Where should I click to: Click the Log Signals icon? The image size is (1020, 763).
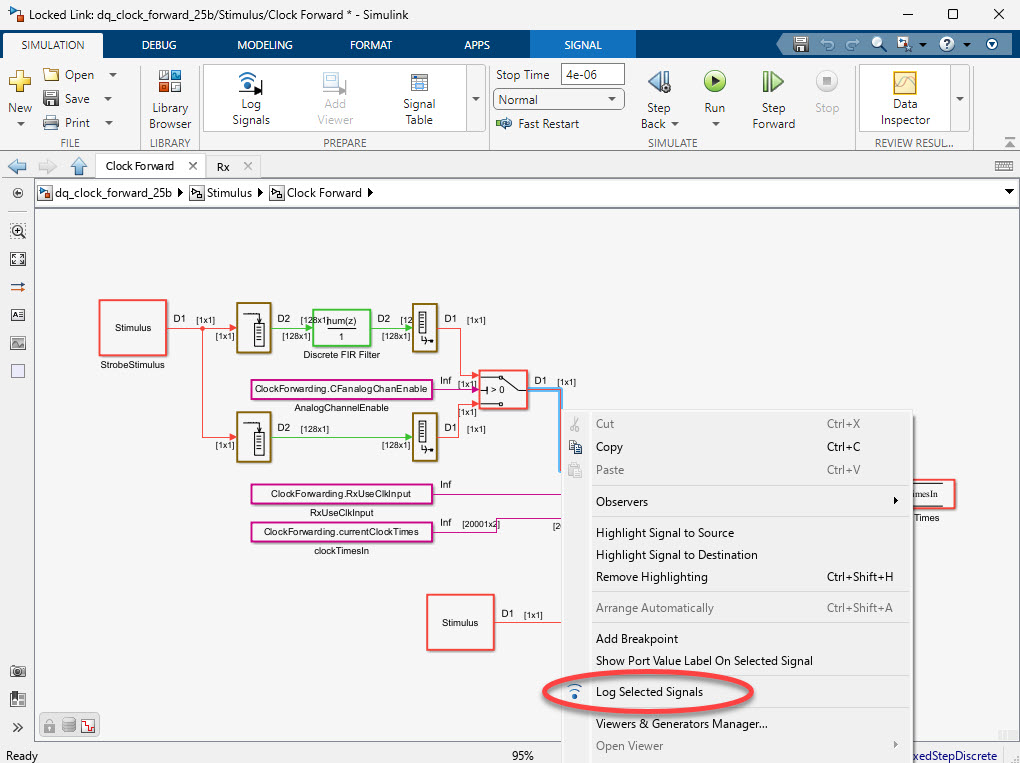250,85
